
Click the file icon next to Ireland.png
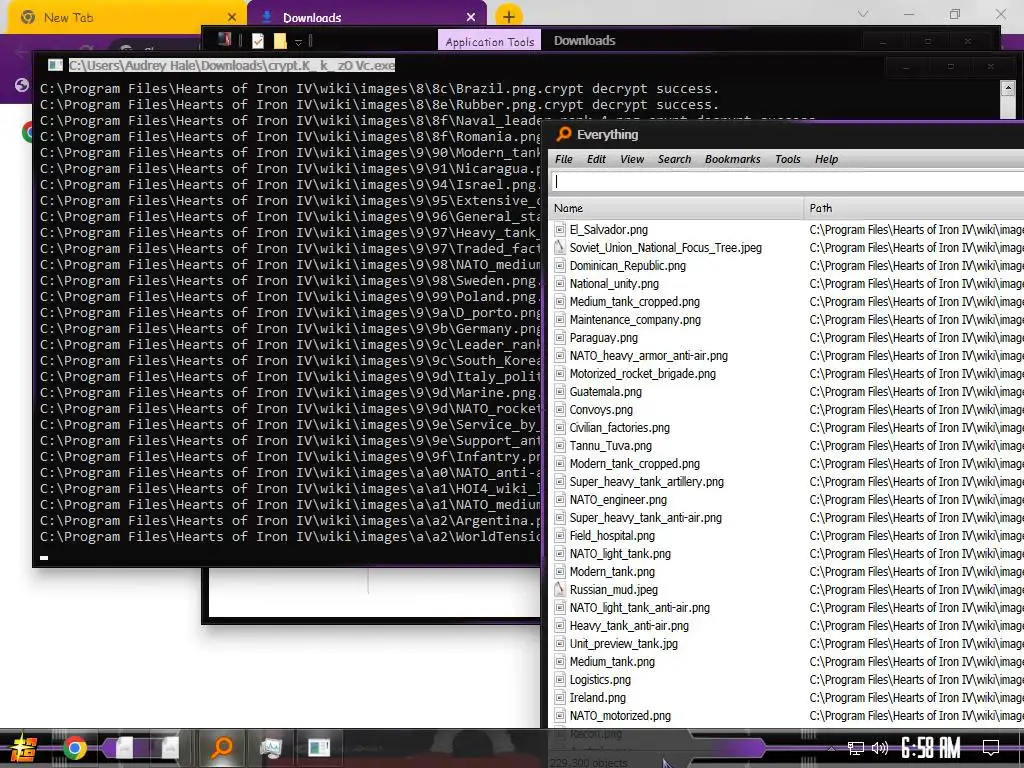pyautogui.click(x=560, y=697)
